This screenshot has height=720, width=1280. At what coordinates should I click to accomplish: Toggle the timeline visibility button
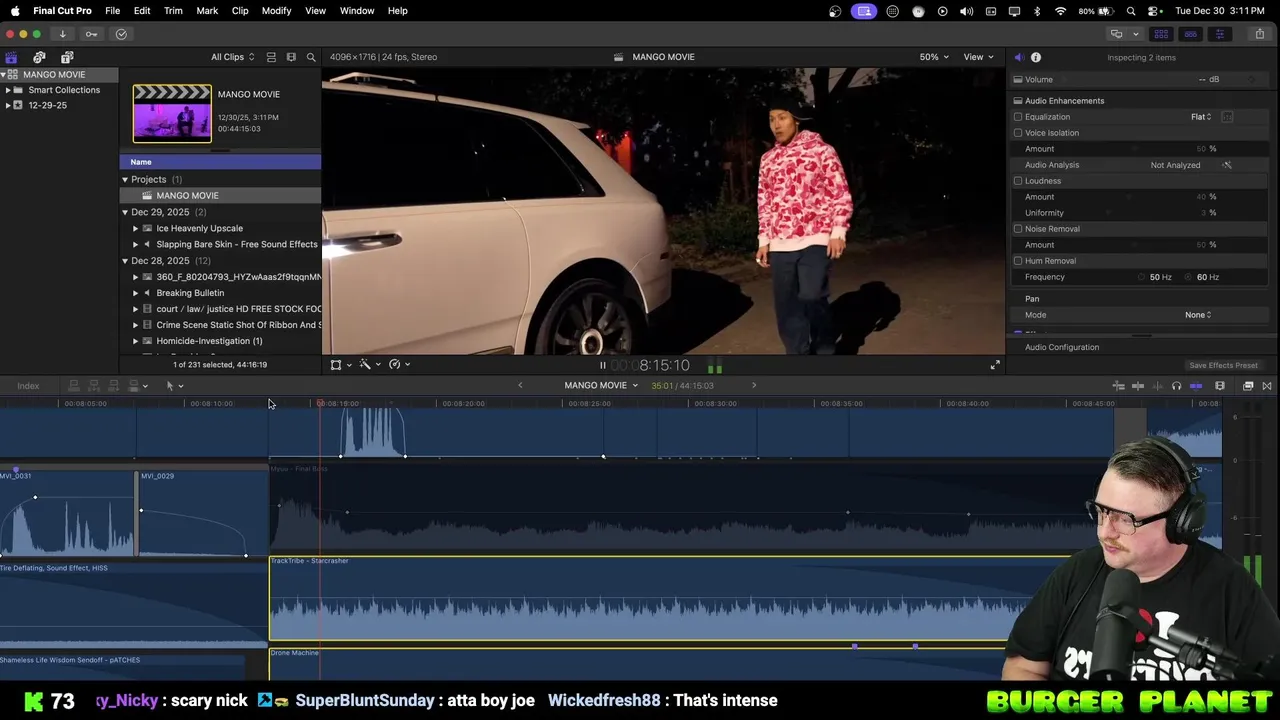tap(1190, 34)
